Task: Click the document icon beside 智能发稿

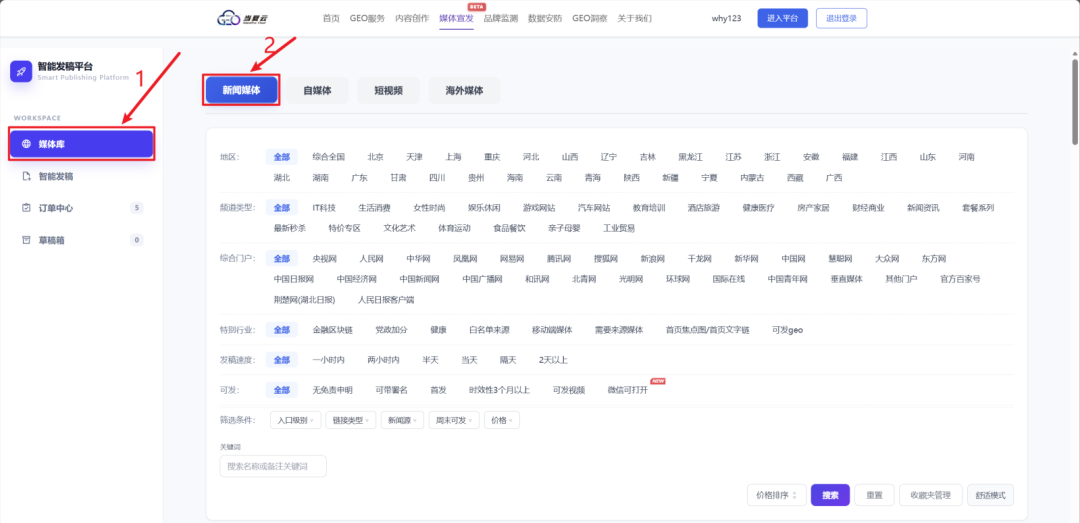Action: pyautogui.click(x=26, y=176)
